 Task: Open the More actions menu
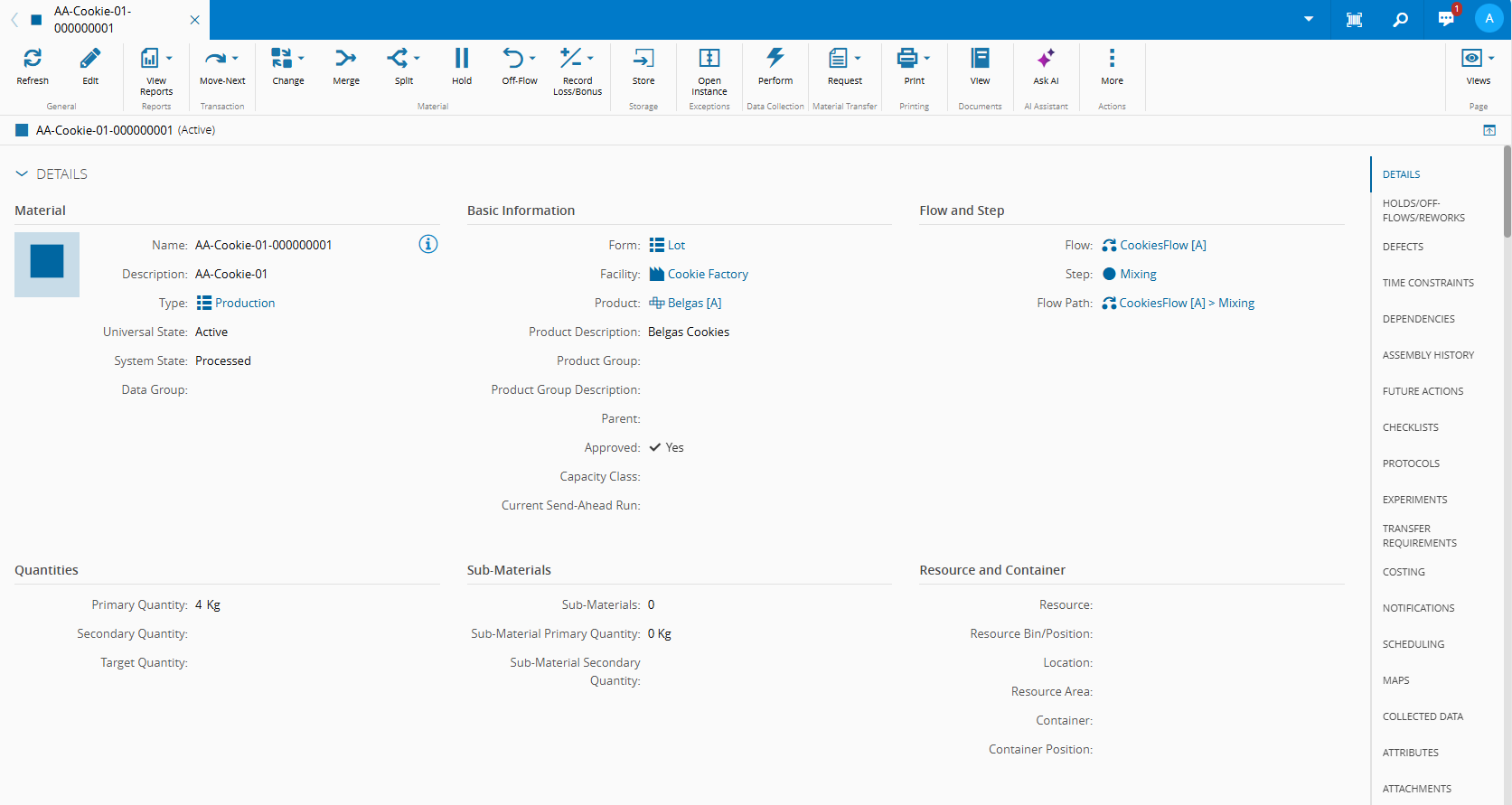[1112, 59]
